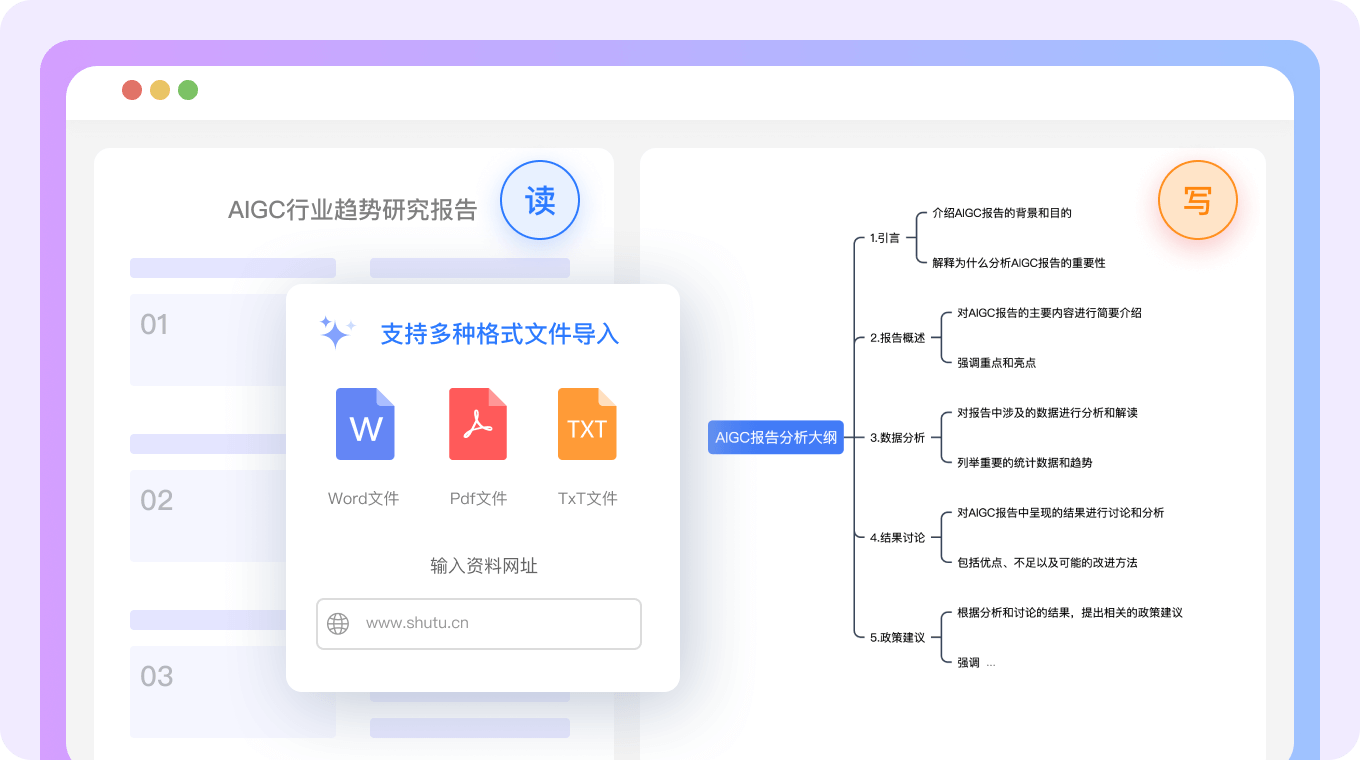Click the orange 写 writing mode icon
The image size is (1360, 760).
[1198, 200]
